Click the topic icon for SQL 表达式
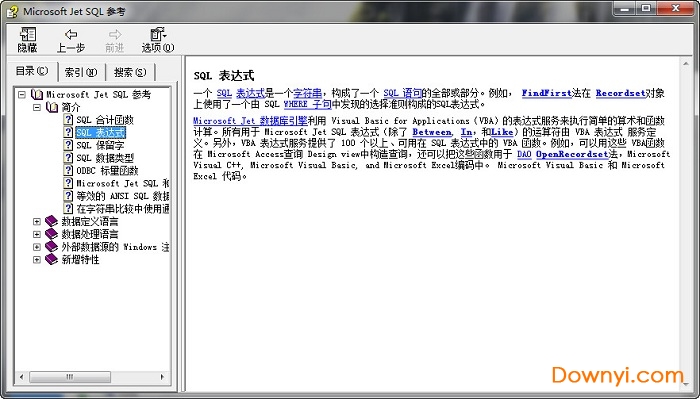The height and width of the screenshot is (399, 700). 68,132
